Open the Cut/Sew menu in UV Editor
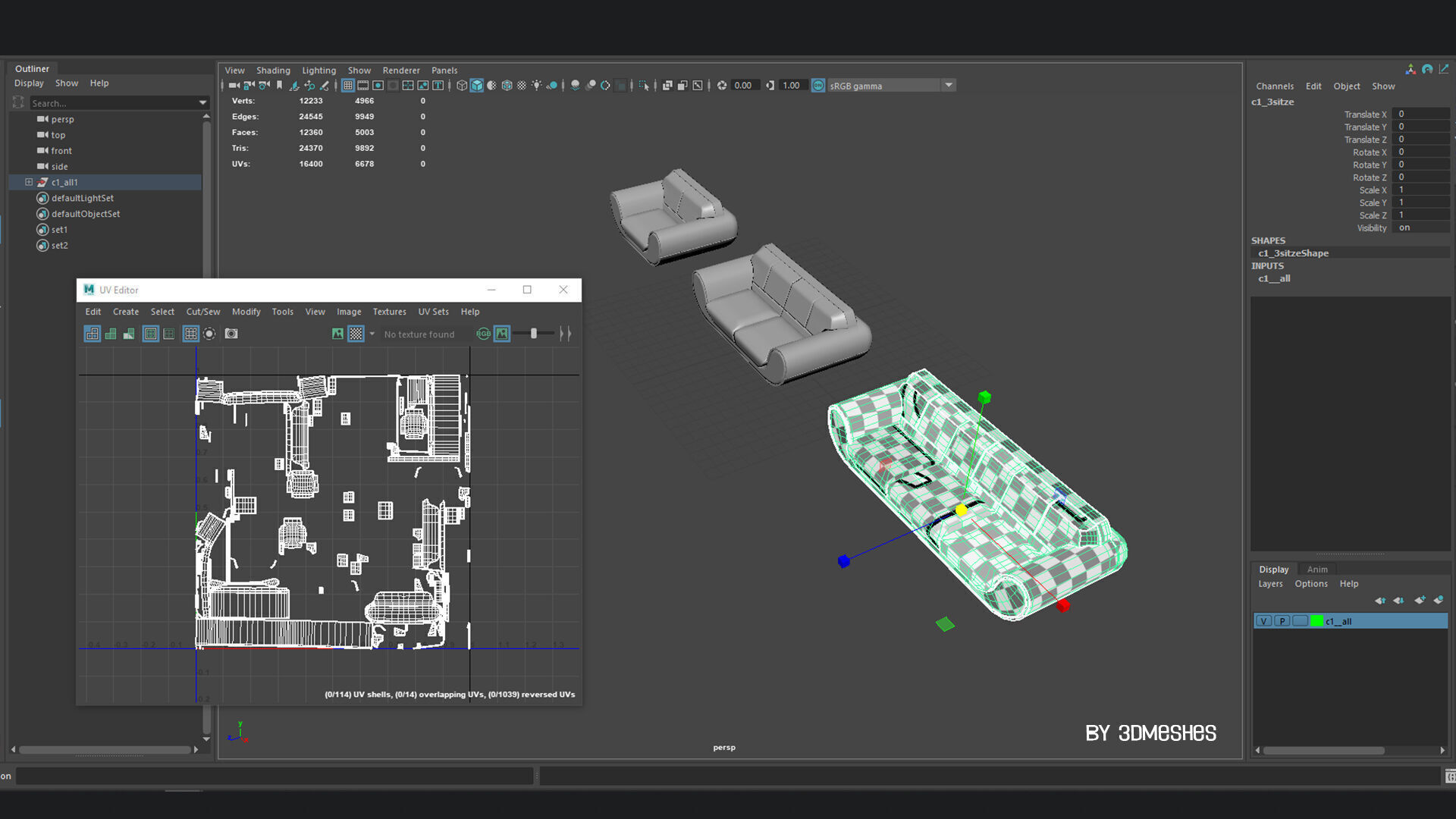 point(202,312)
